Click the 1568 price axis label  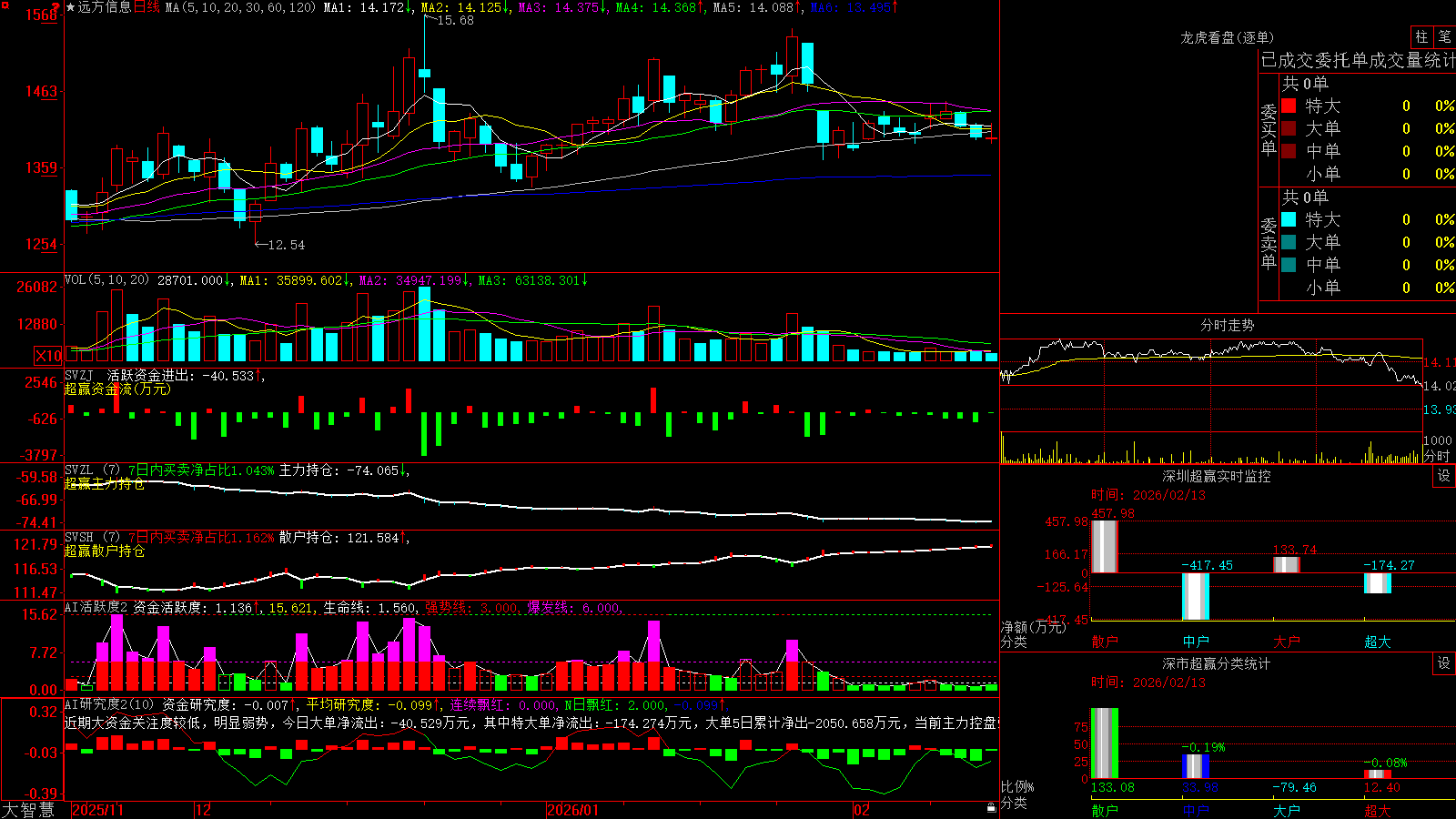42,15
